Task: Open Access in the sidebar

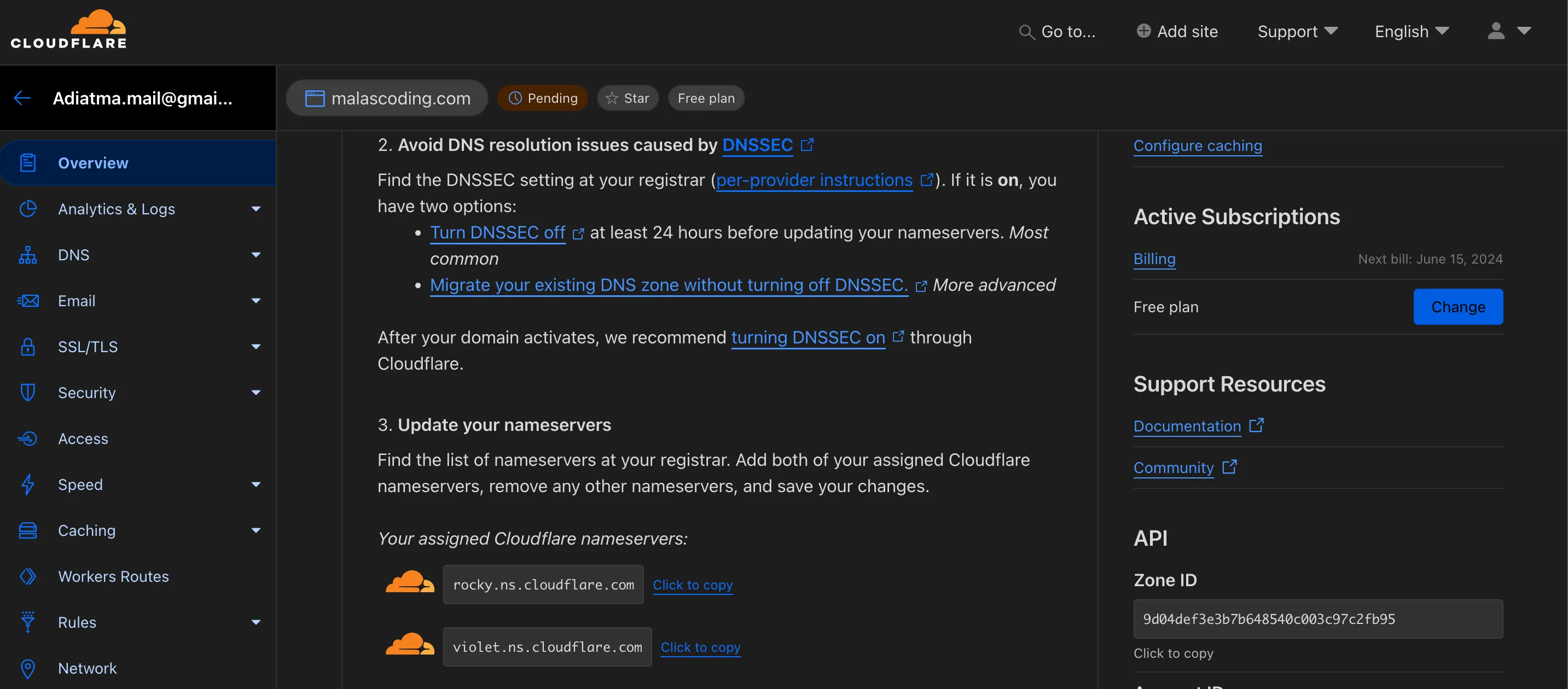Action: click(138, 439)
